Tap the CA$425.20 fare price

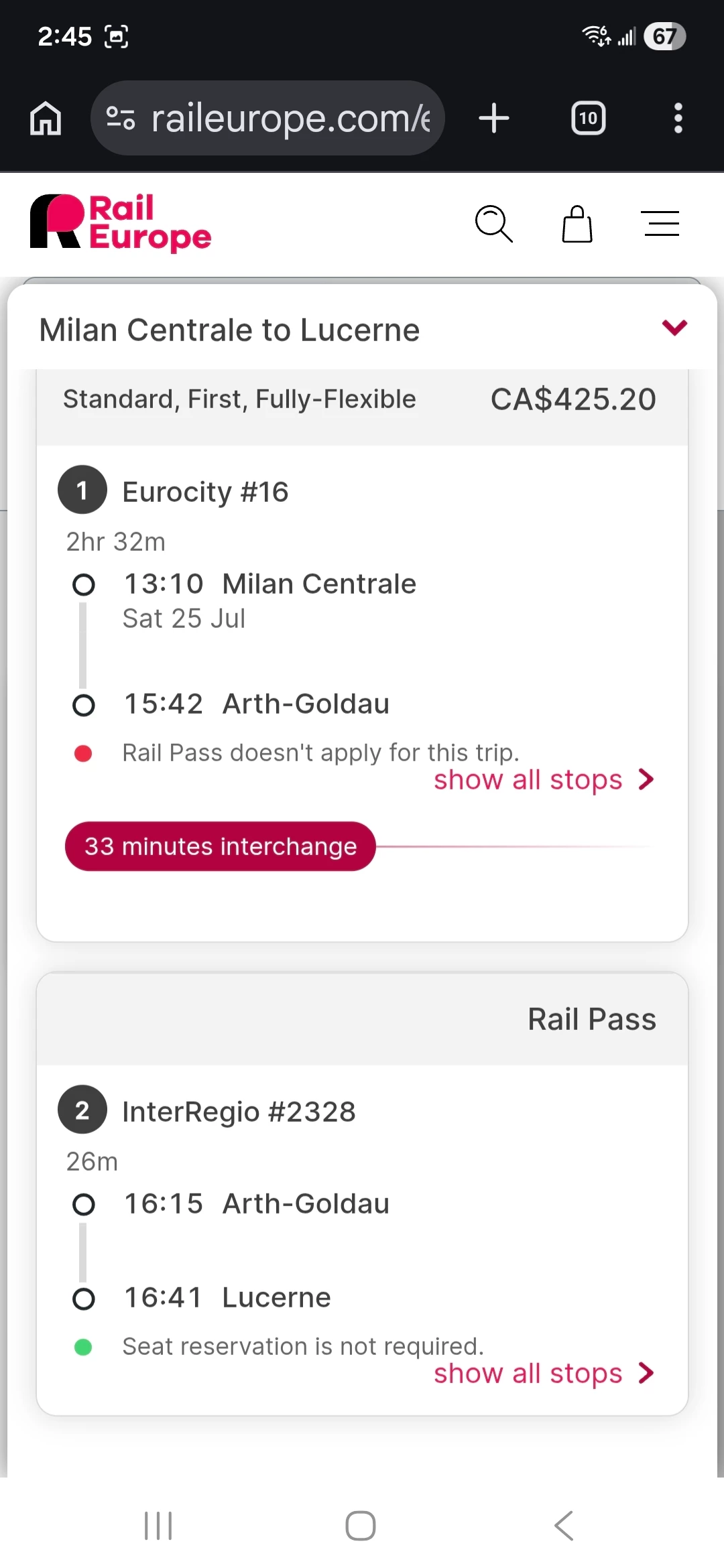point(573,399)
